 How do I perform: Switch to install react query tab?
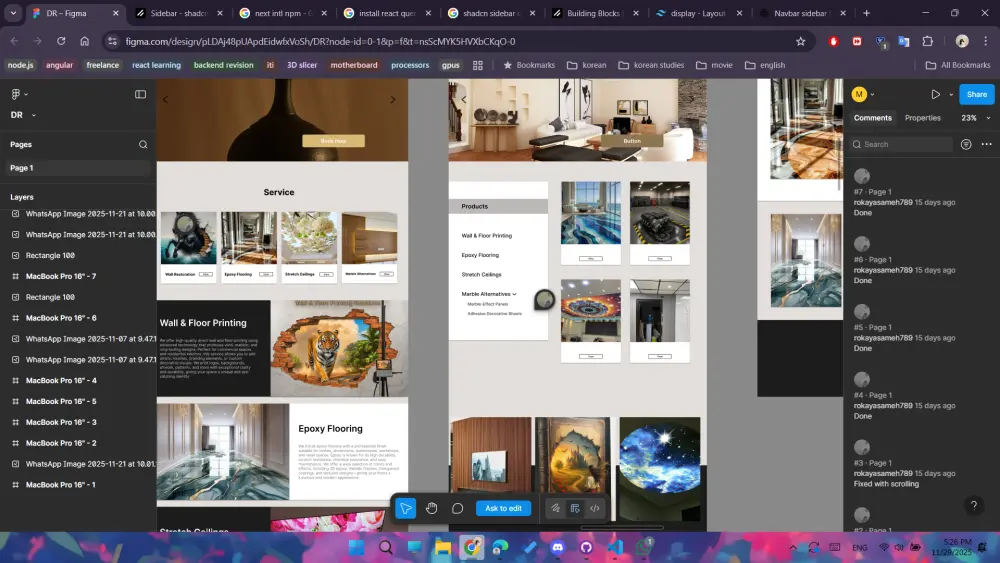pos(386,13)
